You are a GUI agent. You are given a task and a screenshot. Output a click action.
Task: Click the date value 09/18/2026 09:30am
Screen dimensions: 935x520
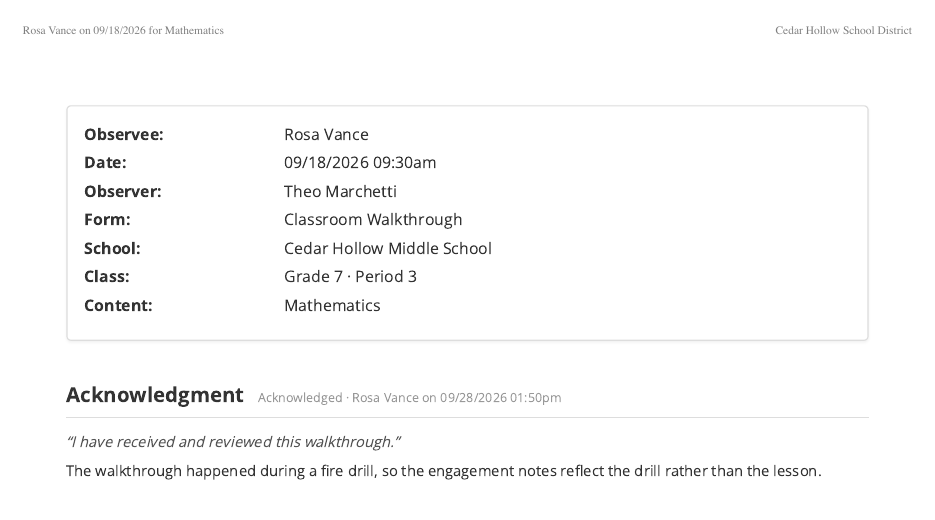[x=360, y=162]
